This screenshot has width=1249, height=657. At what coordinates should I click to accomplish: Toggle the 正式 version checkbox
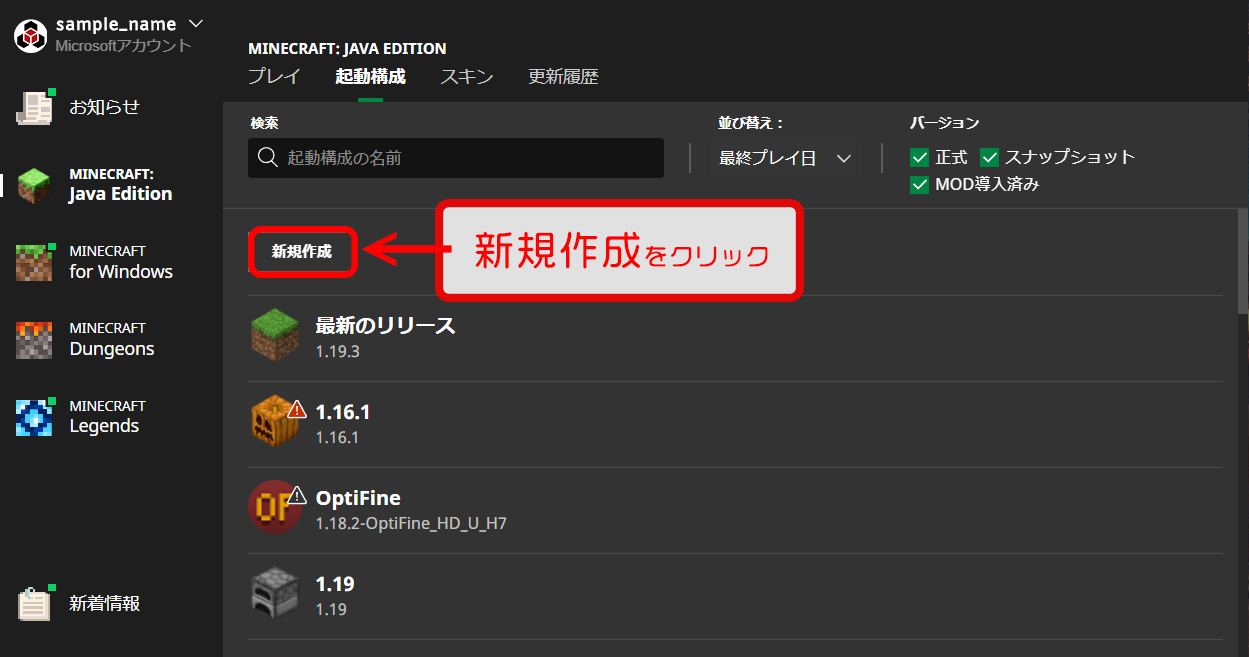(920, 158)
